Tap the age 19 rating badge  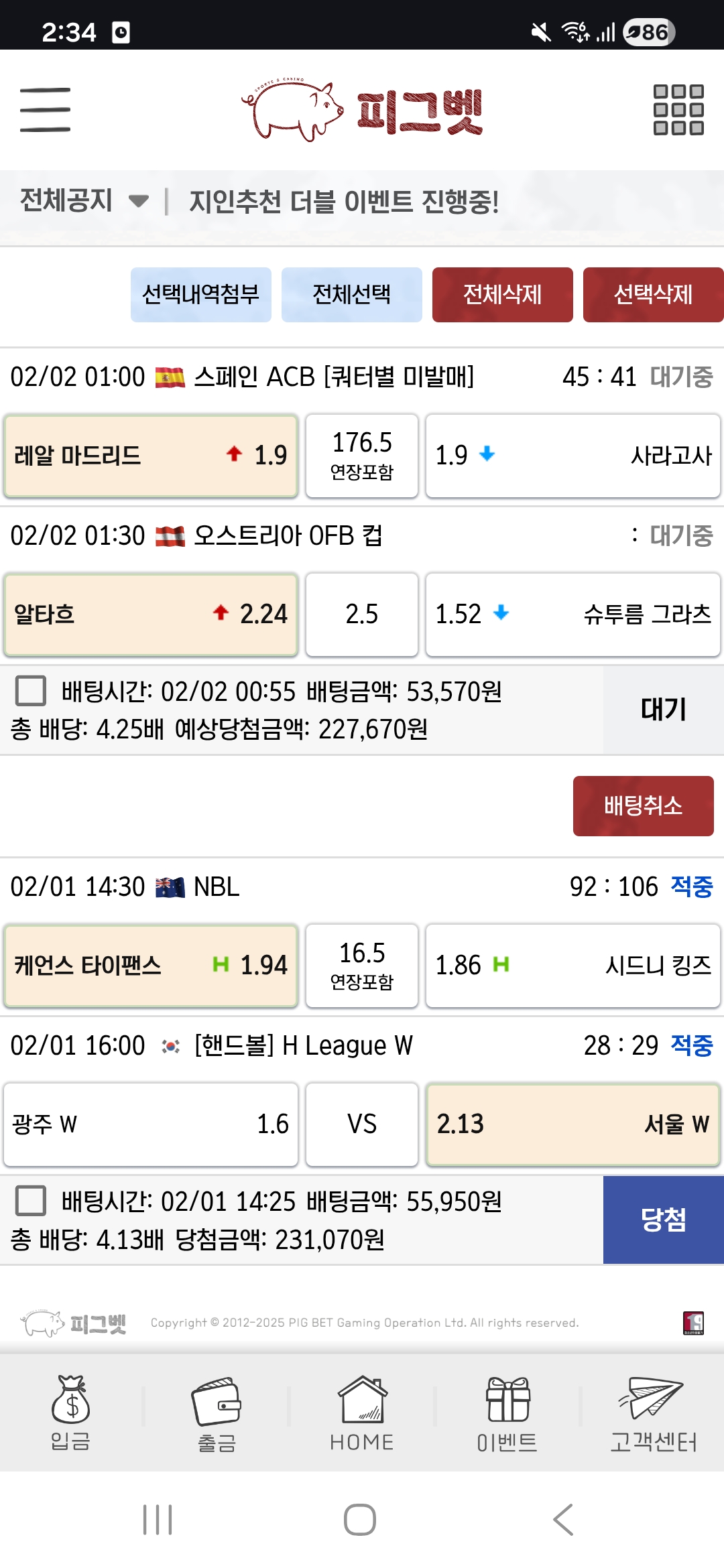click(x=693, y=1323)
